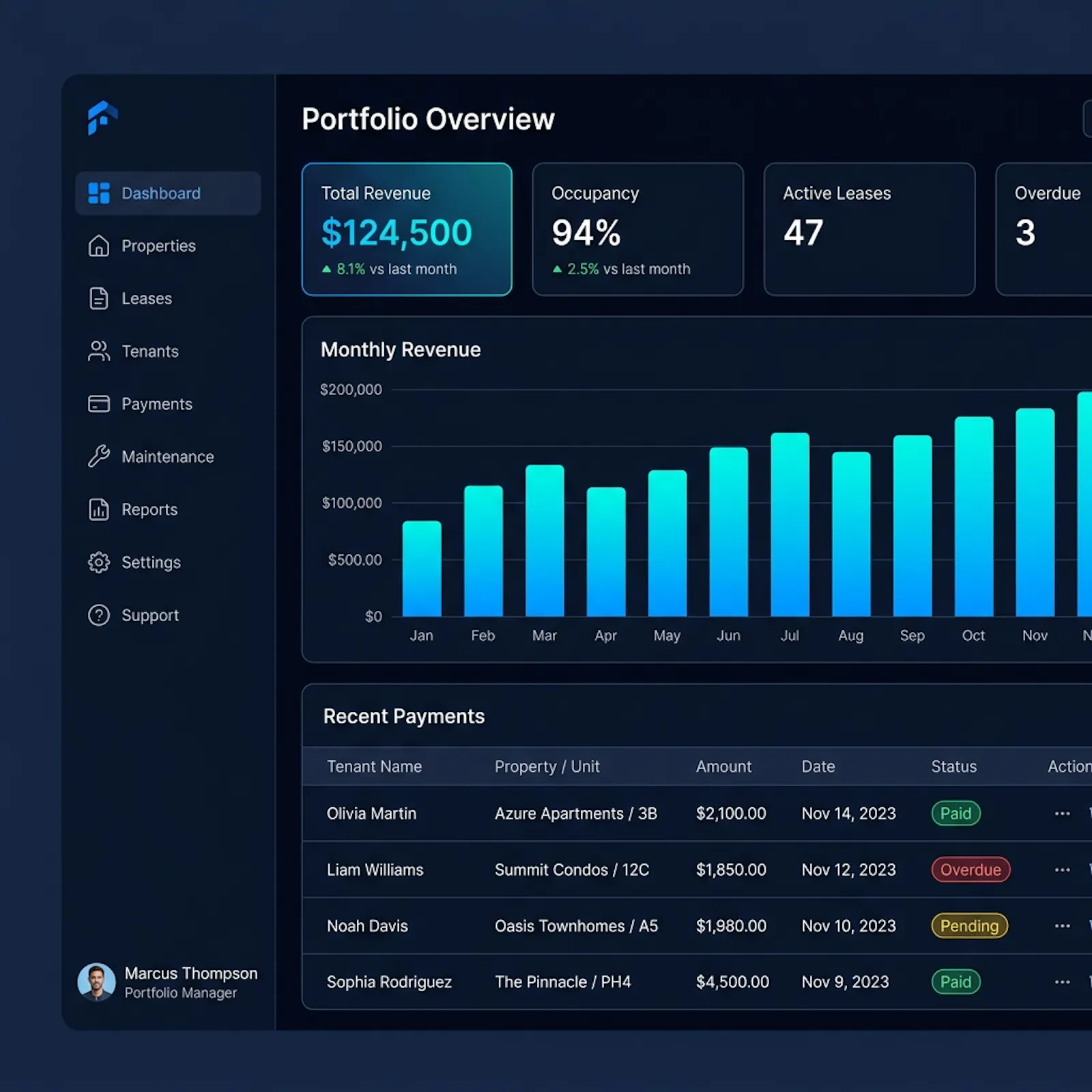Image resolution: width=1092 pixels, height=1092 pixels.
Task: Click the May revenue bar
Action: pos(667,543)
